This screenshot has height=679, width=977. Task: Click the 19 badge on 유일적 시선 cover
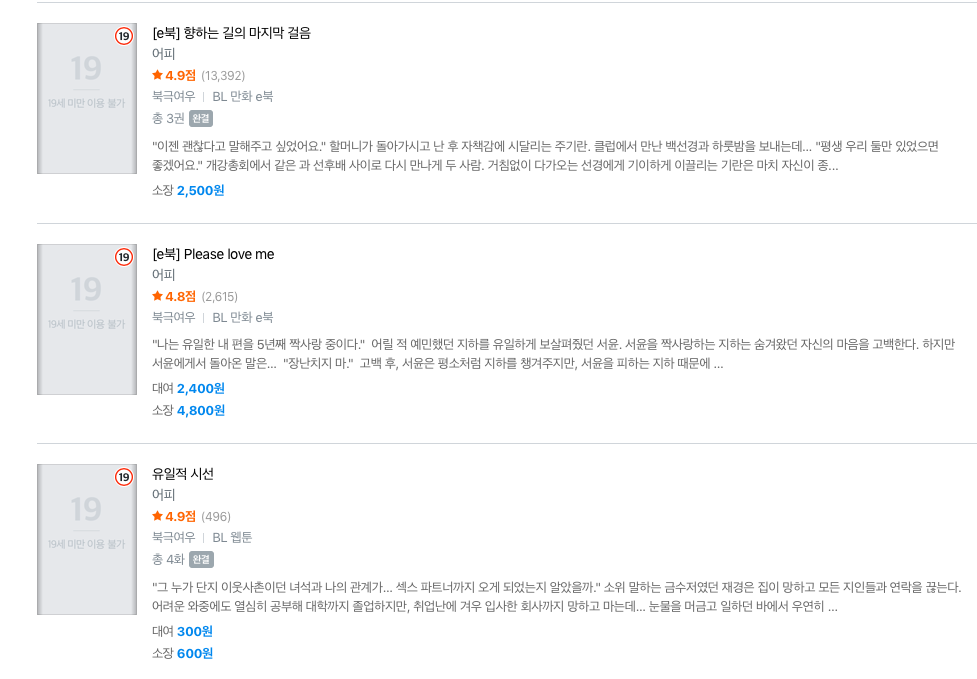124,477
